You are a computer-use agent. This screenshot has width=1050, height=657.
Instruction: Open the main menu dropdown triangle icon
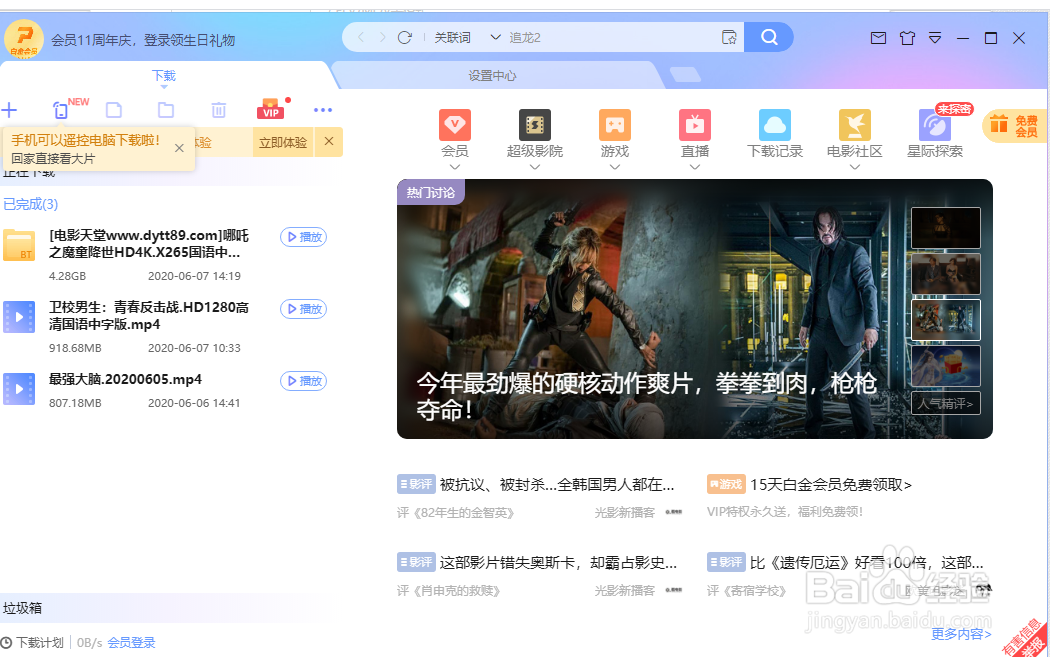(x=935, y=38)
